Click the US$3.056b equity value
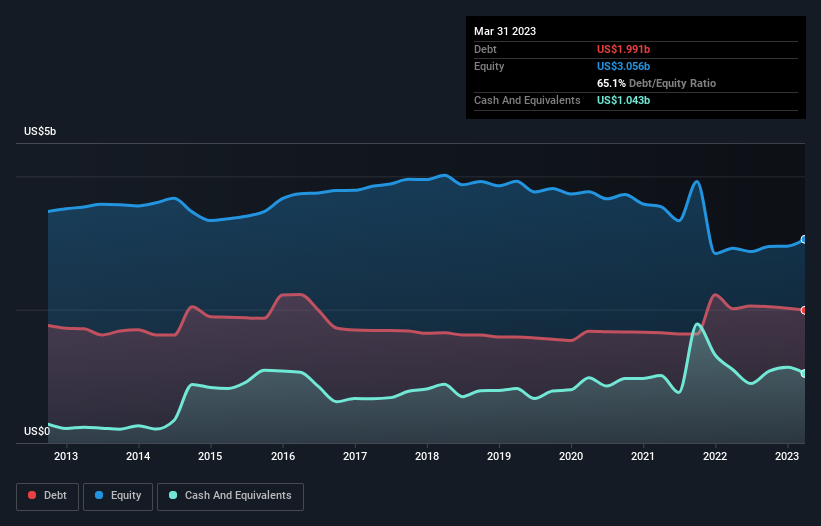 (623, 66)
